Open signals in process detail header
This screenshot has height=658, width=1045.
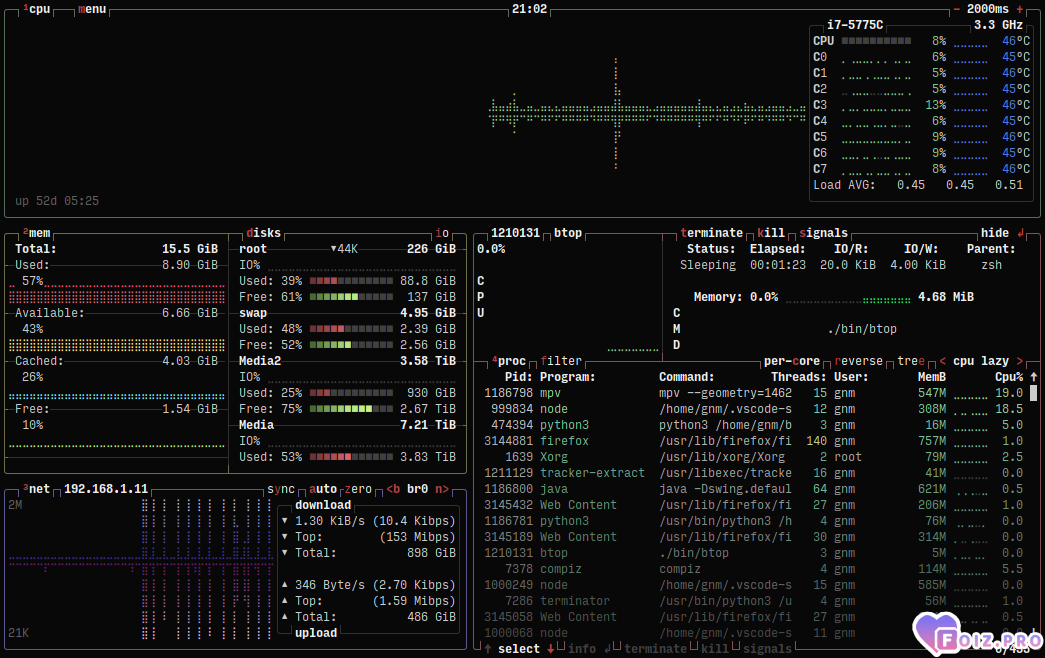(x=823, y=233)
